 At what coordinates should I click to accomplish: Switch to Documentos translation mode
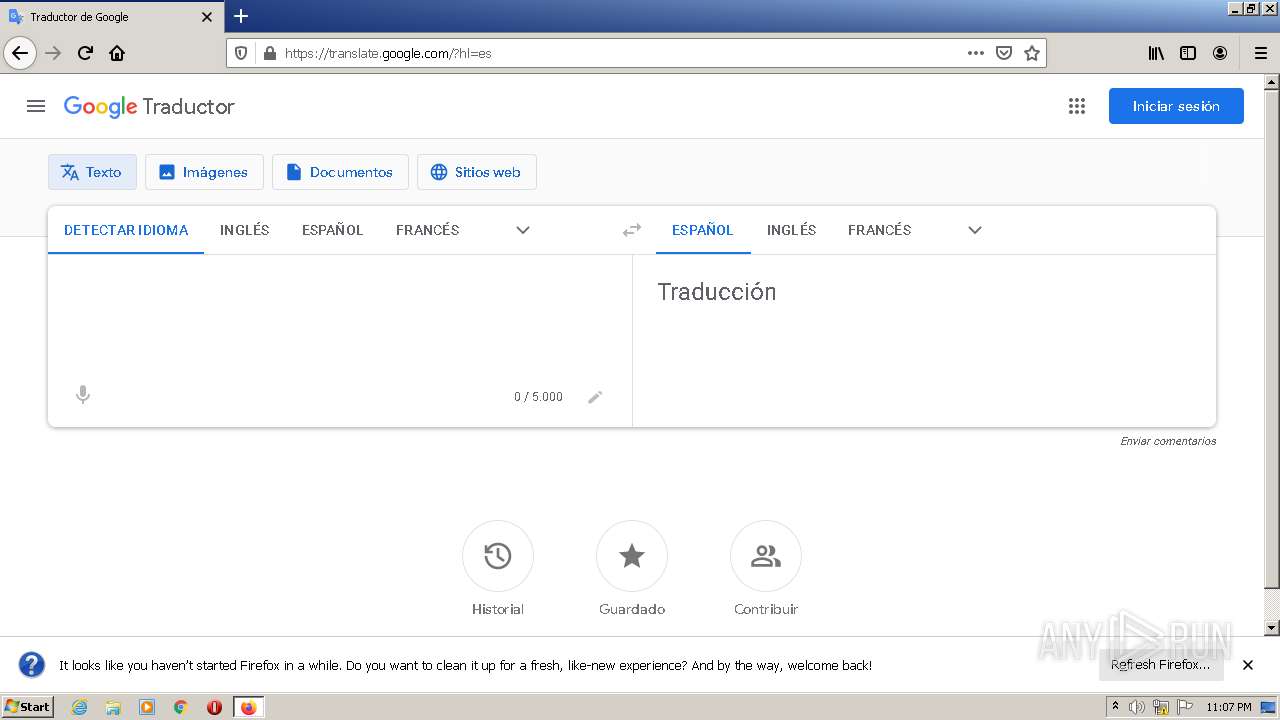340,172
